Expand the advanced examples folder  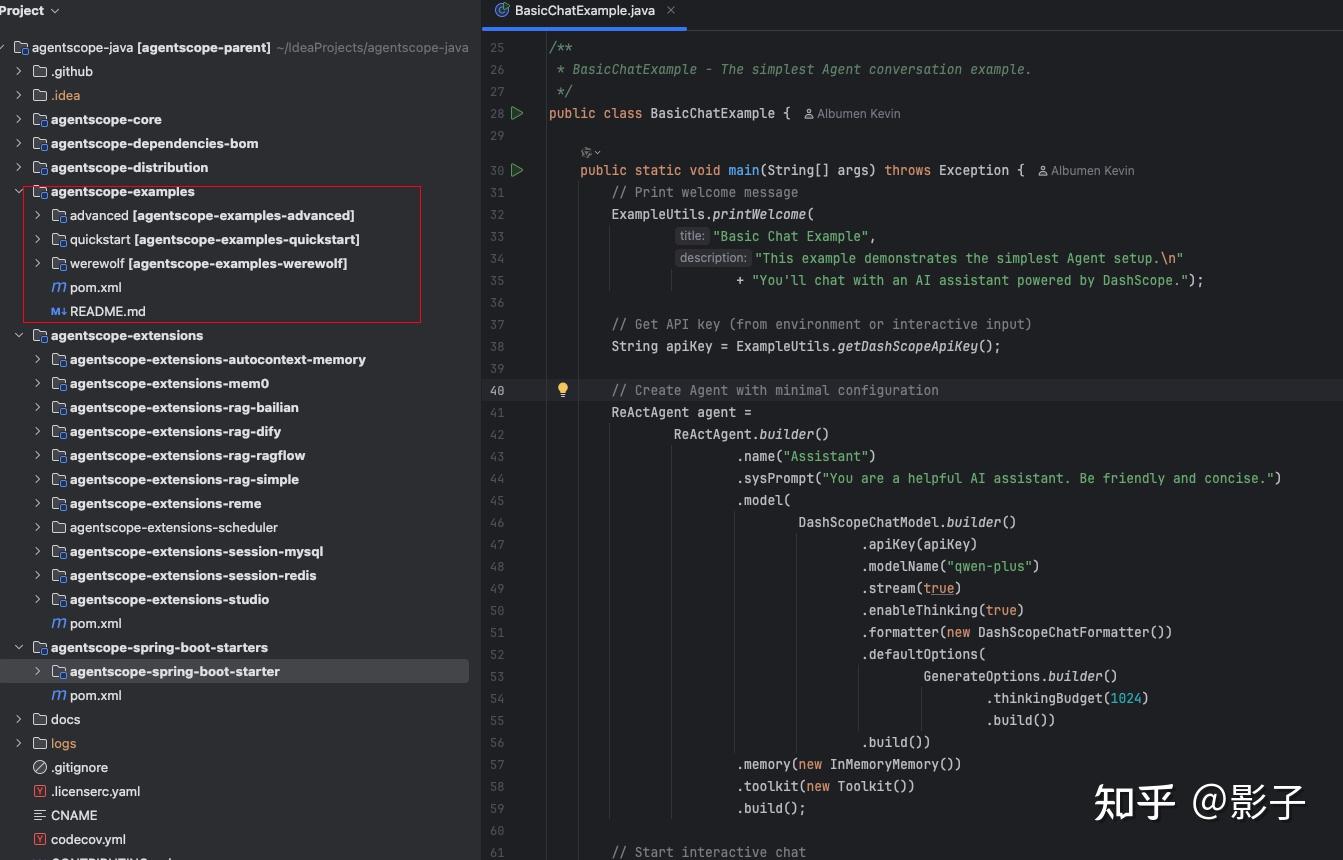[x=38, y=215]
